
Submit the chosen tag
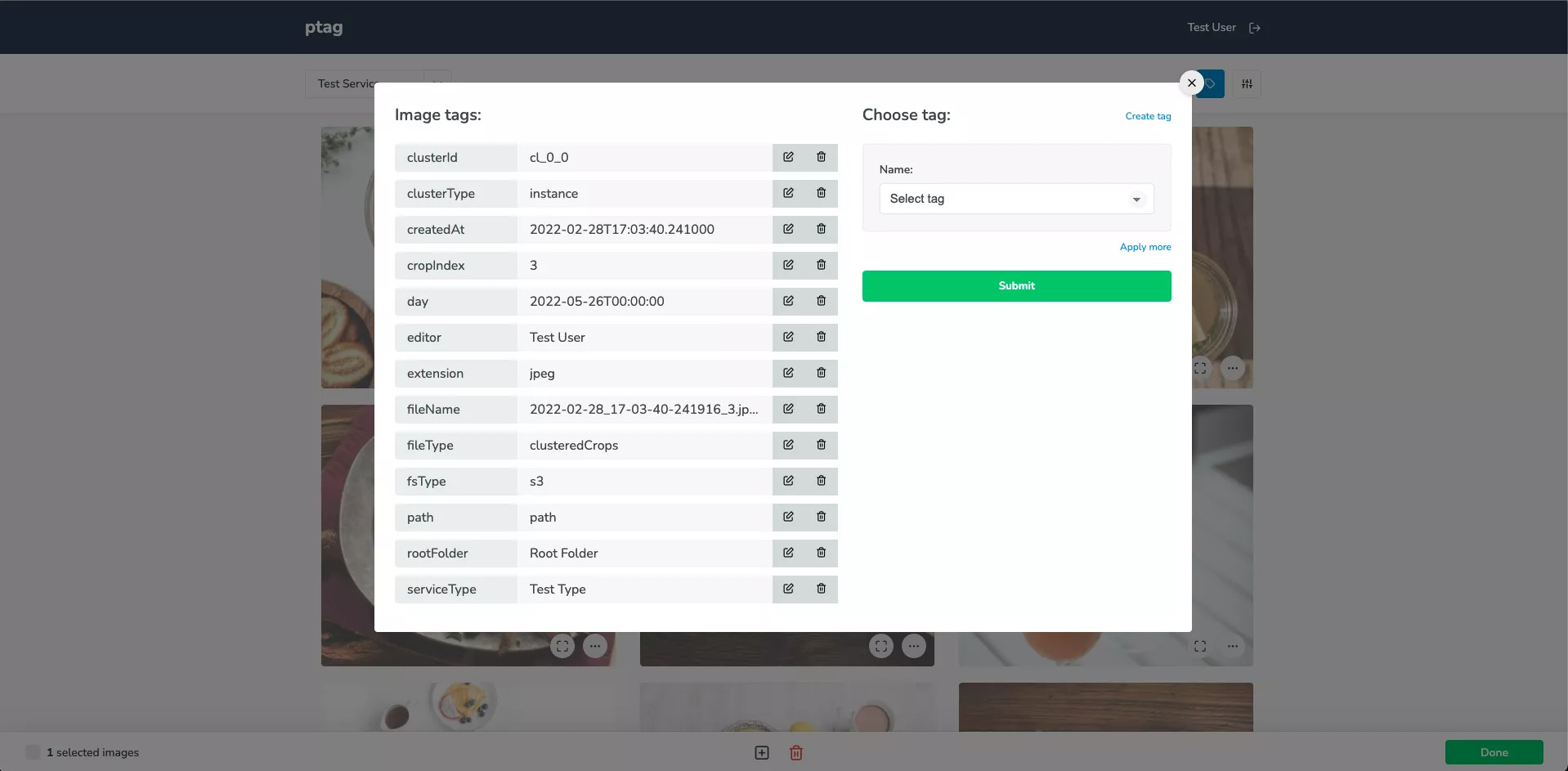click(x=1016, y=286)
